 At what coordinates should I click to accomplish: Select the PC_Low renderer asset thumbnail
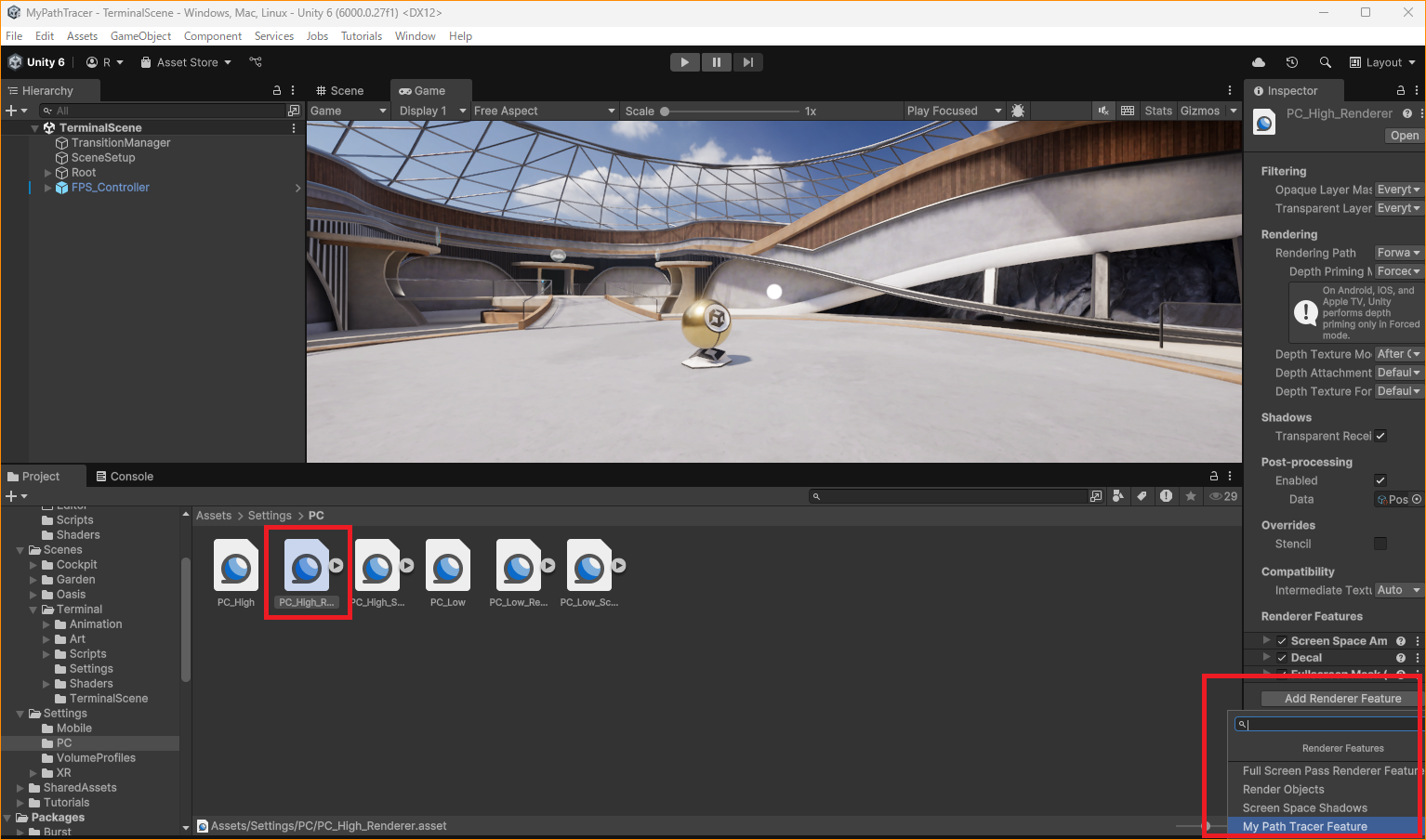coord(447,565)
